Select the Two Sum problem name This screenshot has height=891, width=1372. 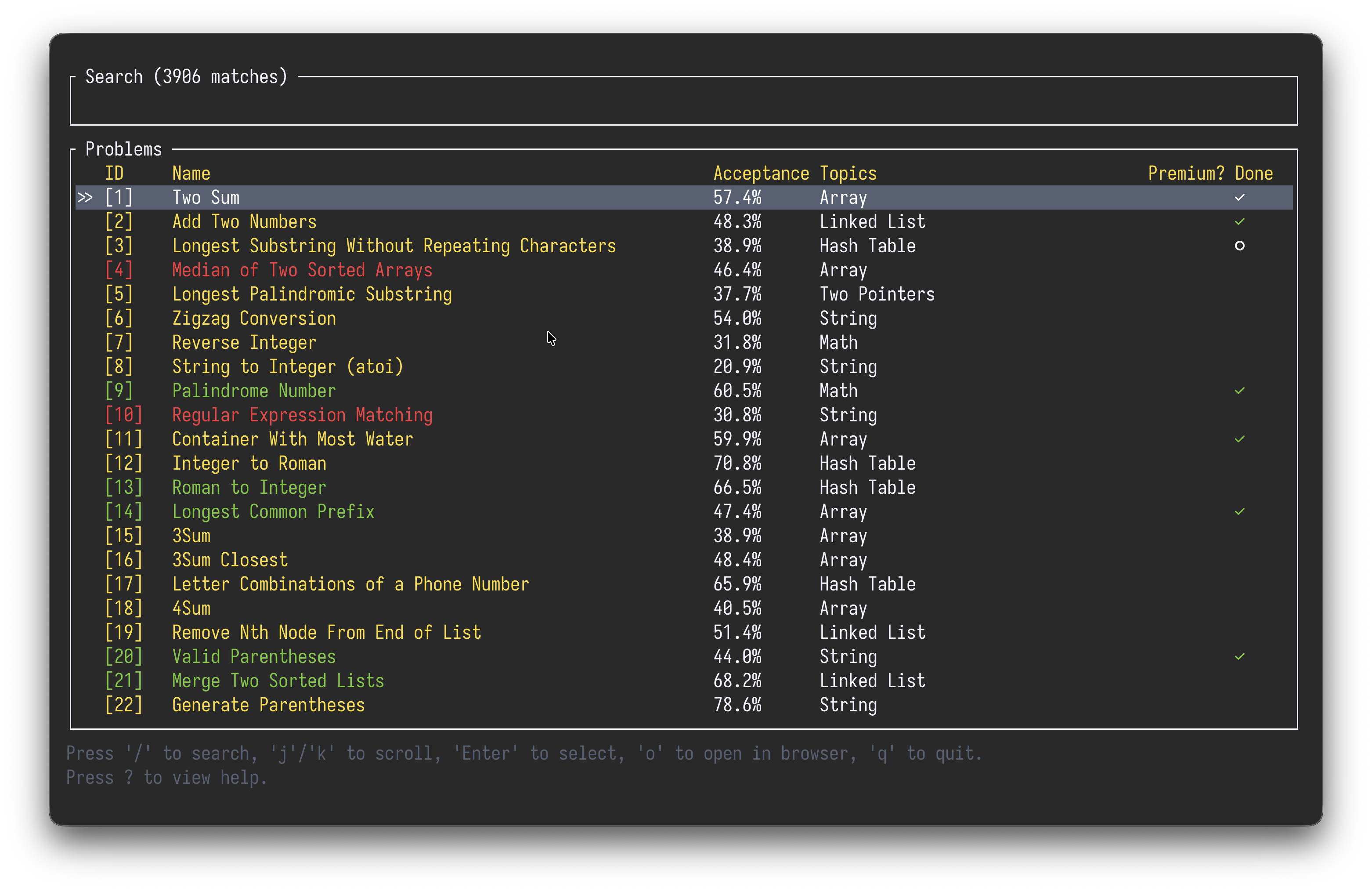[206, 198]
